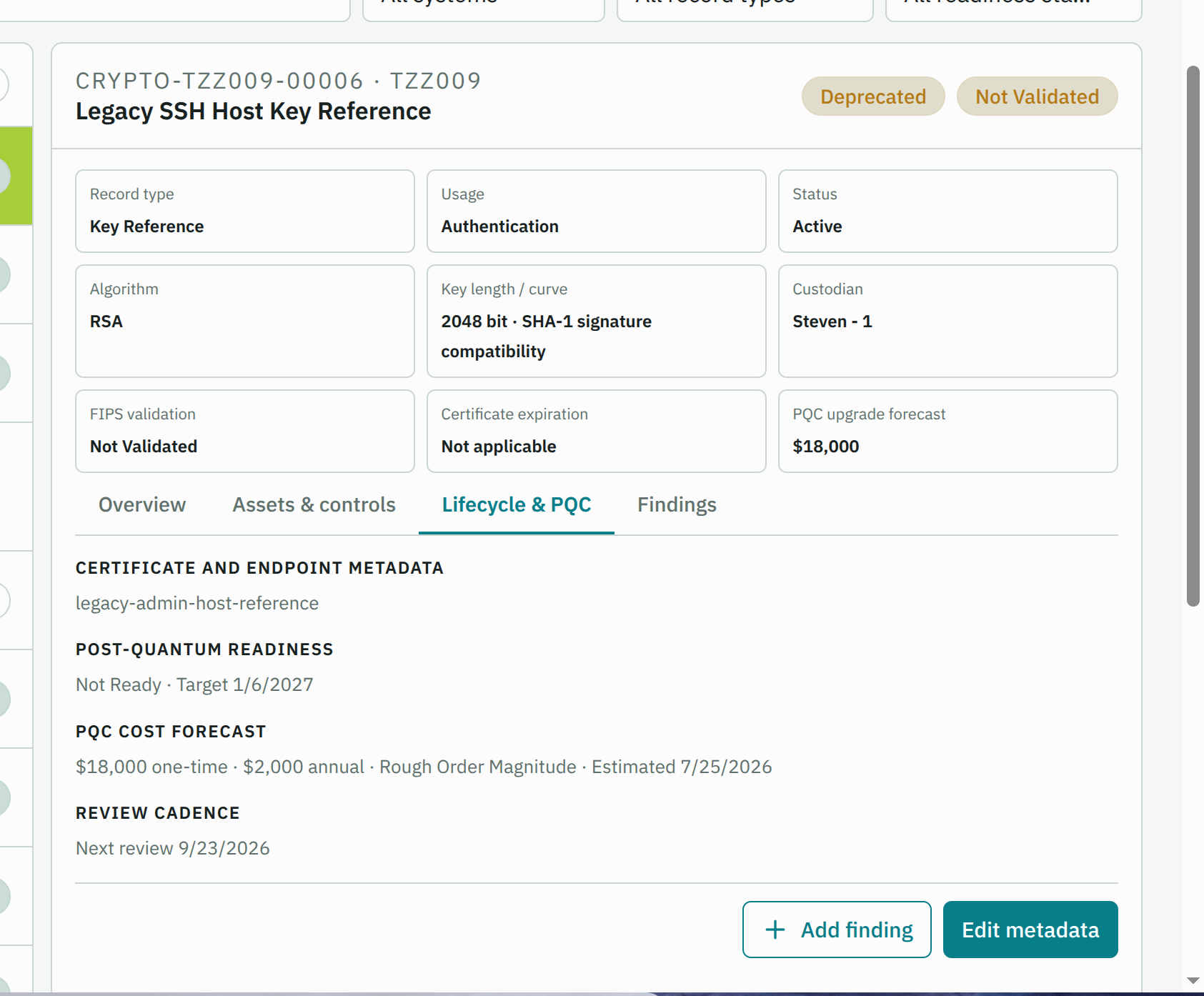This screenshot has width=1204, height=996.
Task: Click the Record type Key Reference card
Action: [x=245, y=211]
